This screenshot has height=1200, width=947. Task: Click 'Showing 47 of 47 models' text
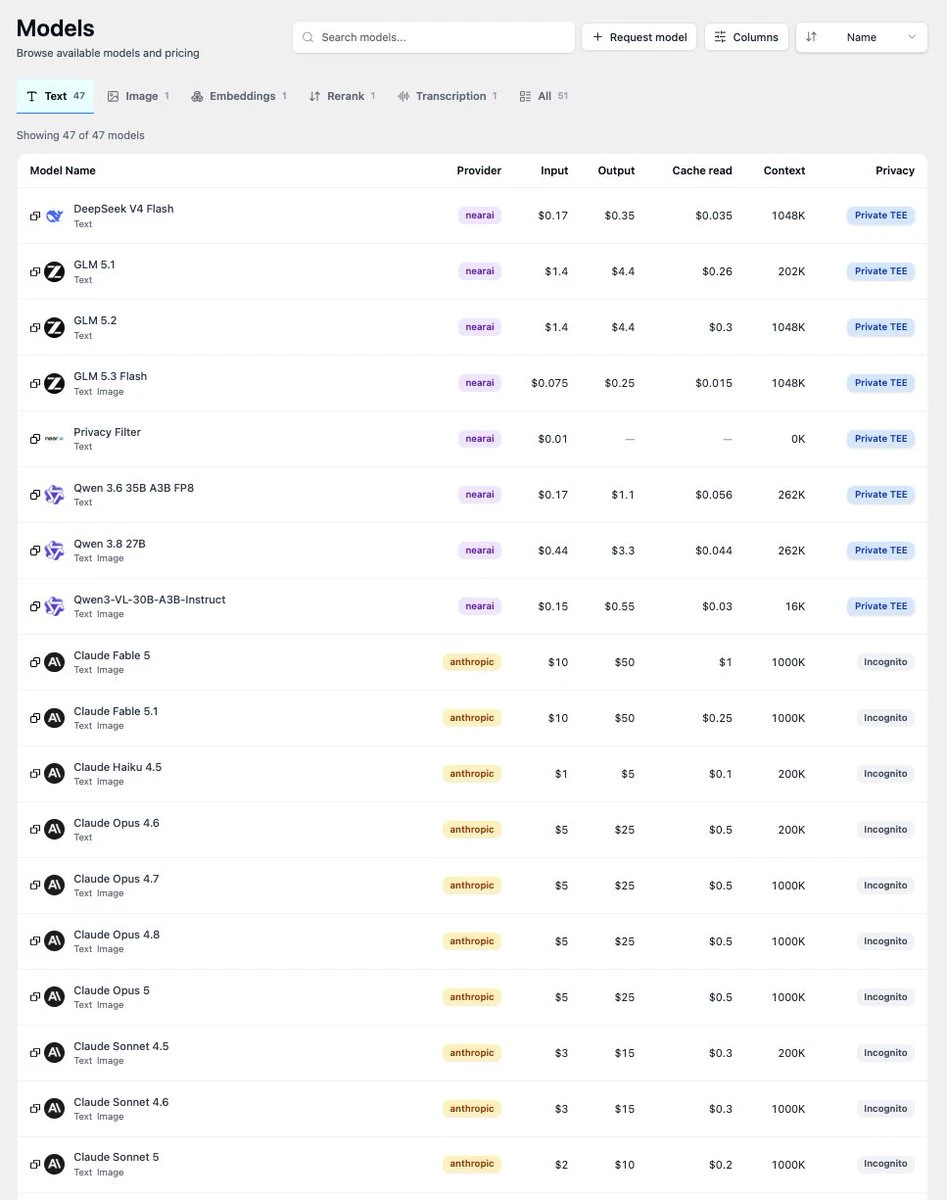[81, 135]
